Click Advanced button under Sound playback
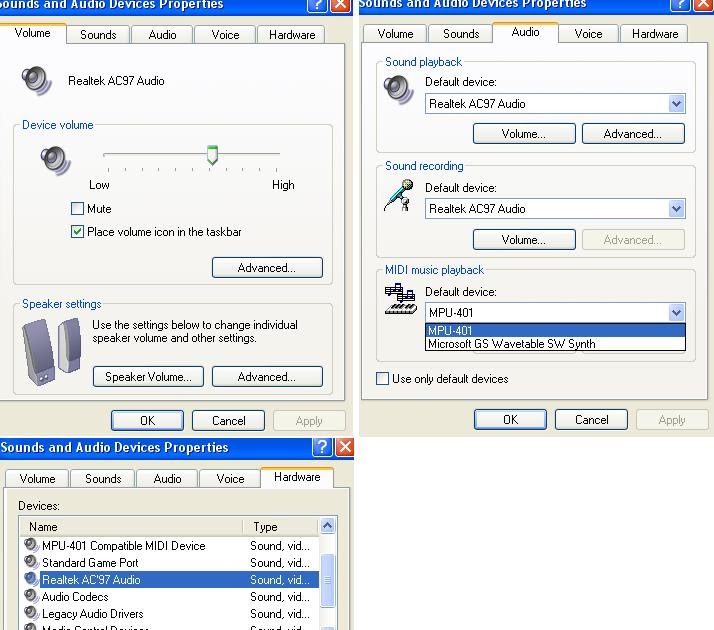 [632, 133]
